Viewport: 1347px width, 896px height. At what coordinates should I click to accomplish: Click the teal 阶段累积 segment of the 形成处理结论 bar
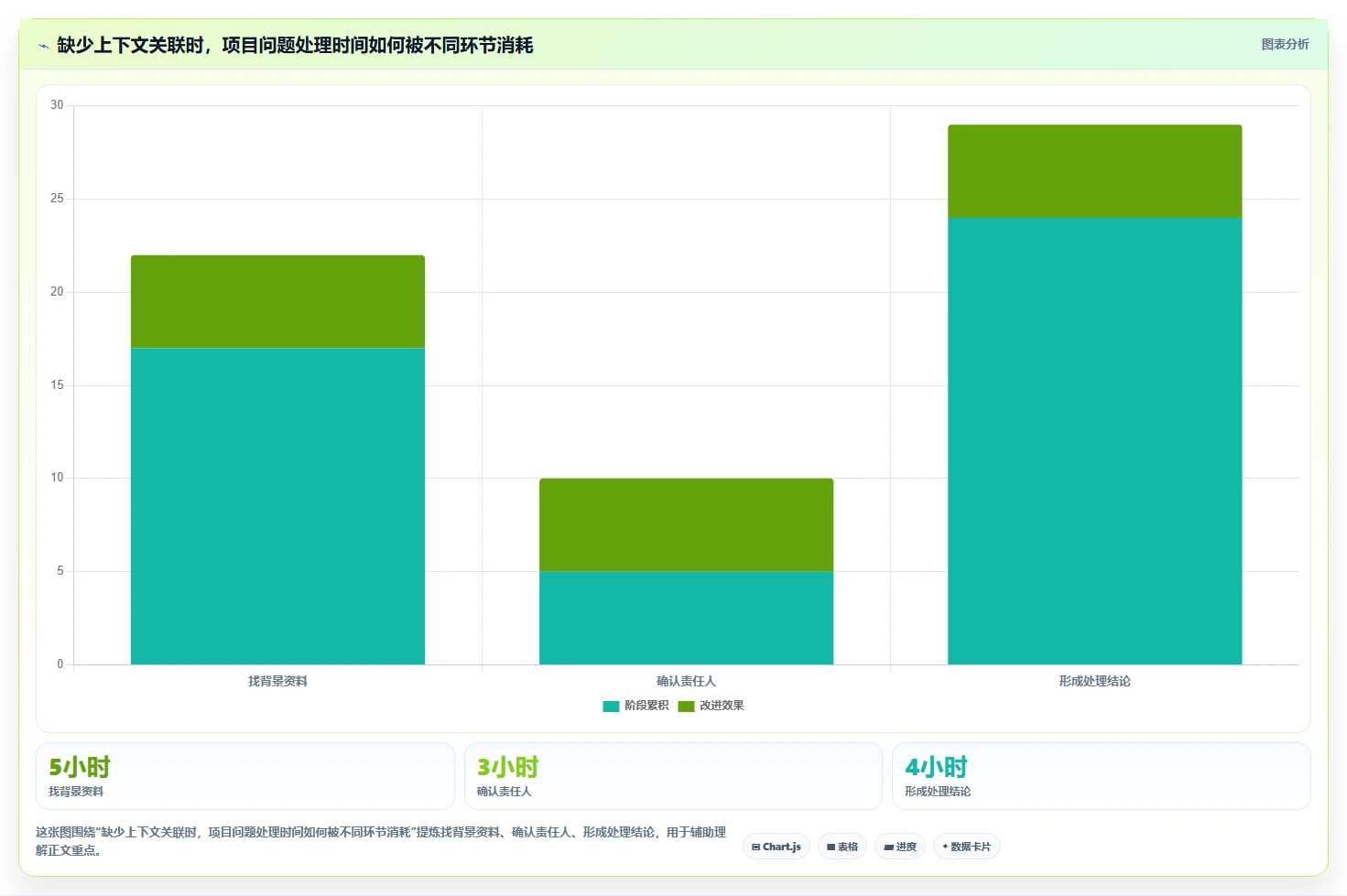click(1094, 441)
